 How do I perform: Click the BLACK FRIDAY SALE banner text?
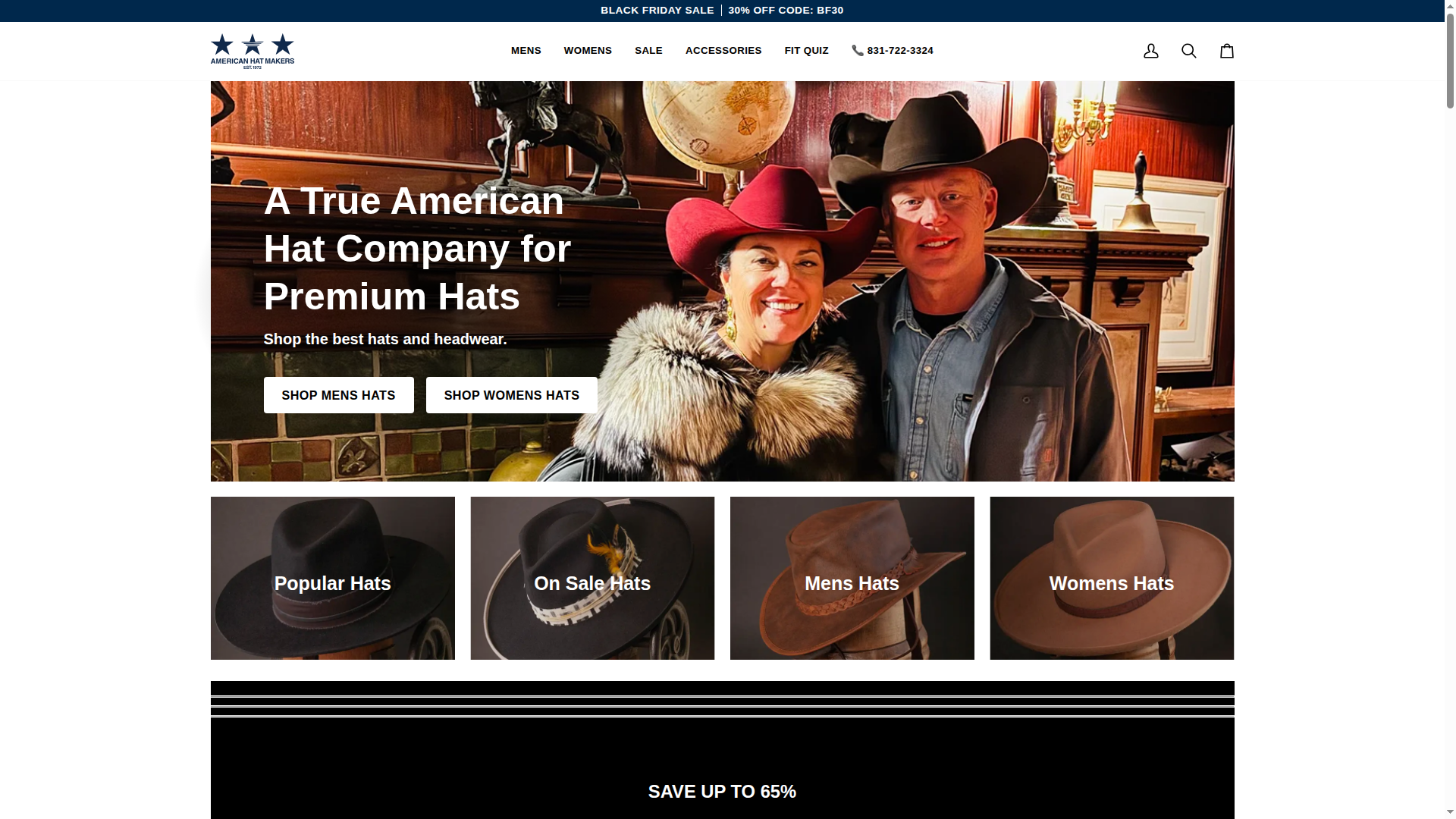657,11
